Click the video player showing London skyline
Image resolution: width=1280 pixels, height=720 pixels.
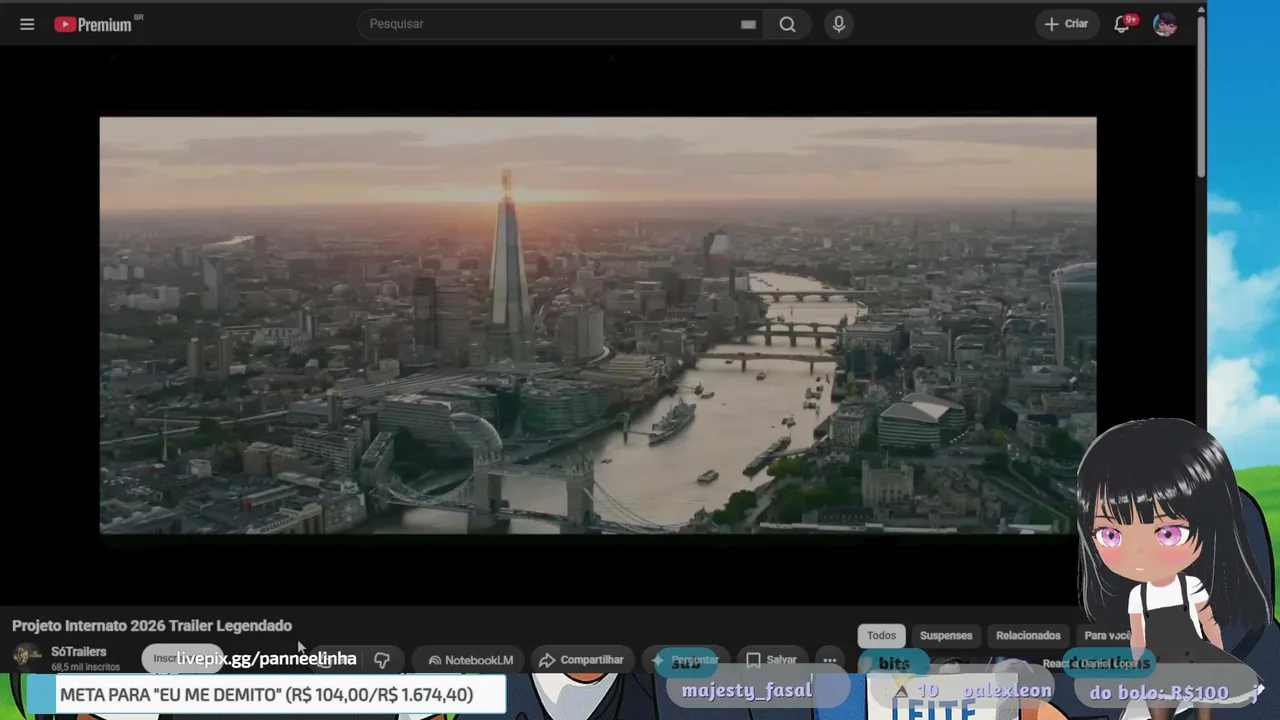(597, 325)
